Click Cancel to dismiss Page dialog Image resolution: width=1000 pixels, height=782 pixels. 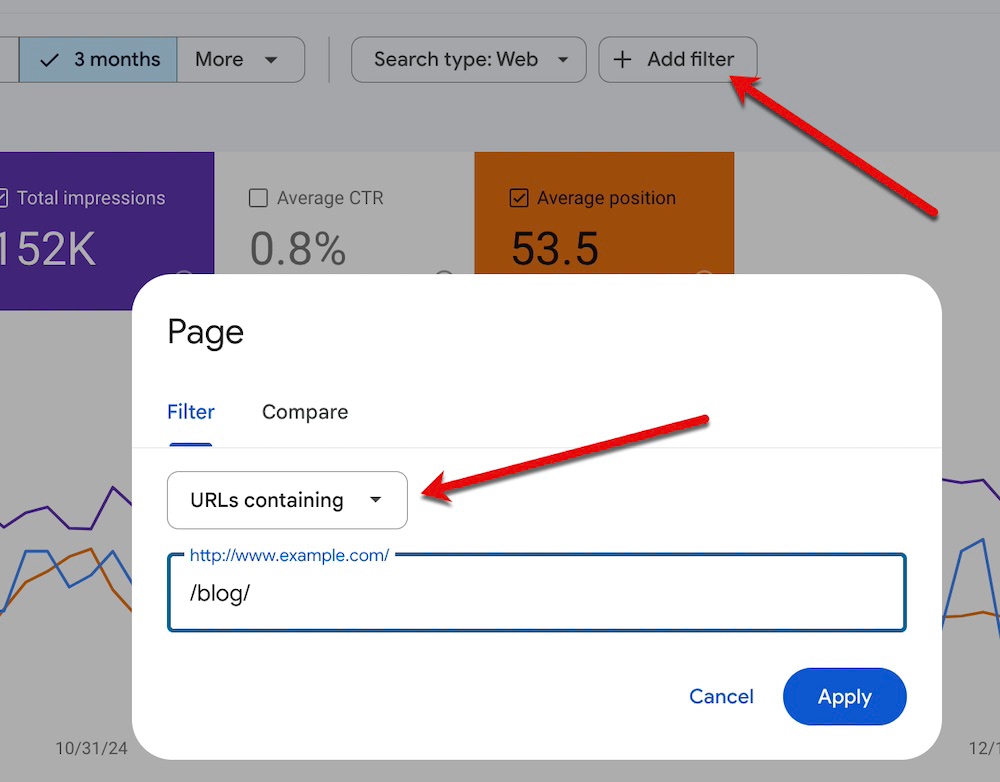click(721, 697)
